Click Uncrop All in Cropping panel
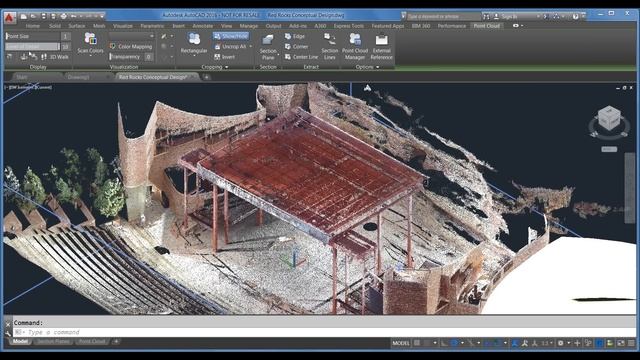Image resolution: width=640 pixels, height=360 pixels. (x=231, y=47)
